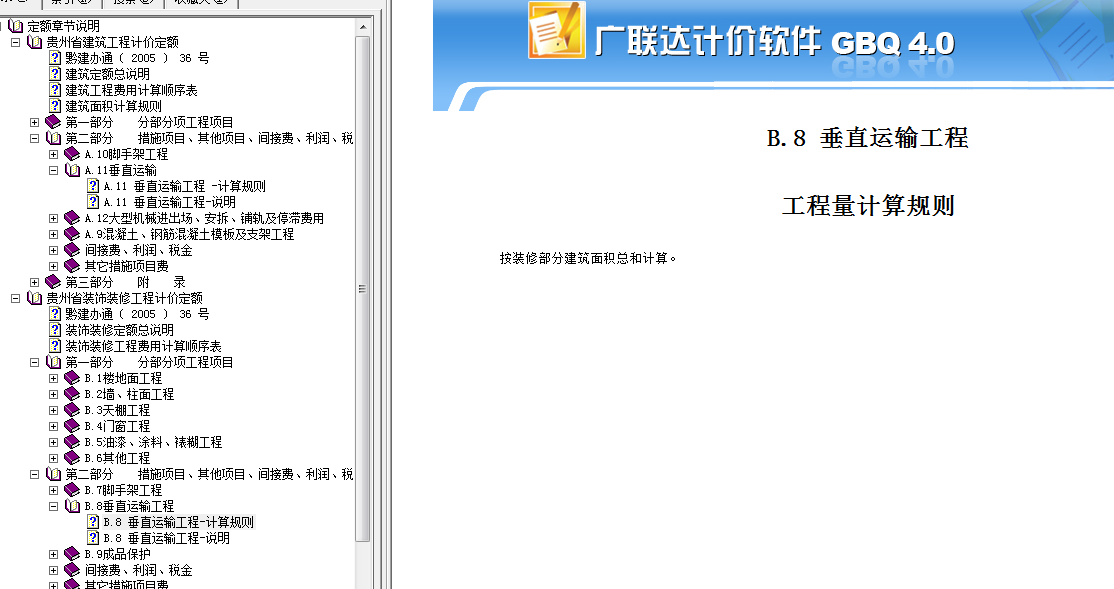Screen dimensions: 1114x589
Task: Click the page icon of A.11 垂直运输工程 -计算规则
Action: click(93, 186)
